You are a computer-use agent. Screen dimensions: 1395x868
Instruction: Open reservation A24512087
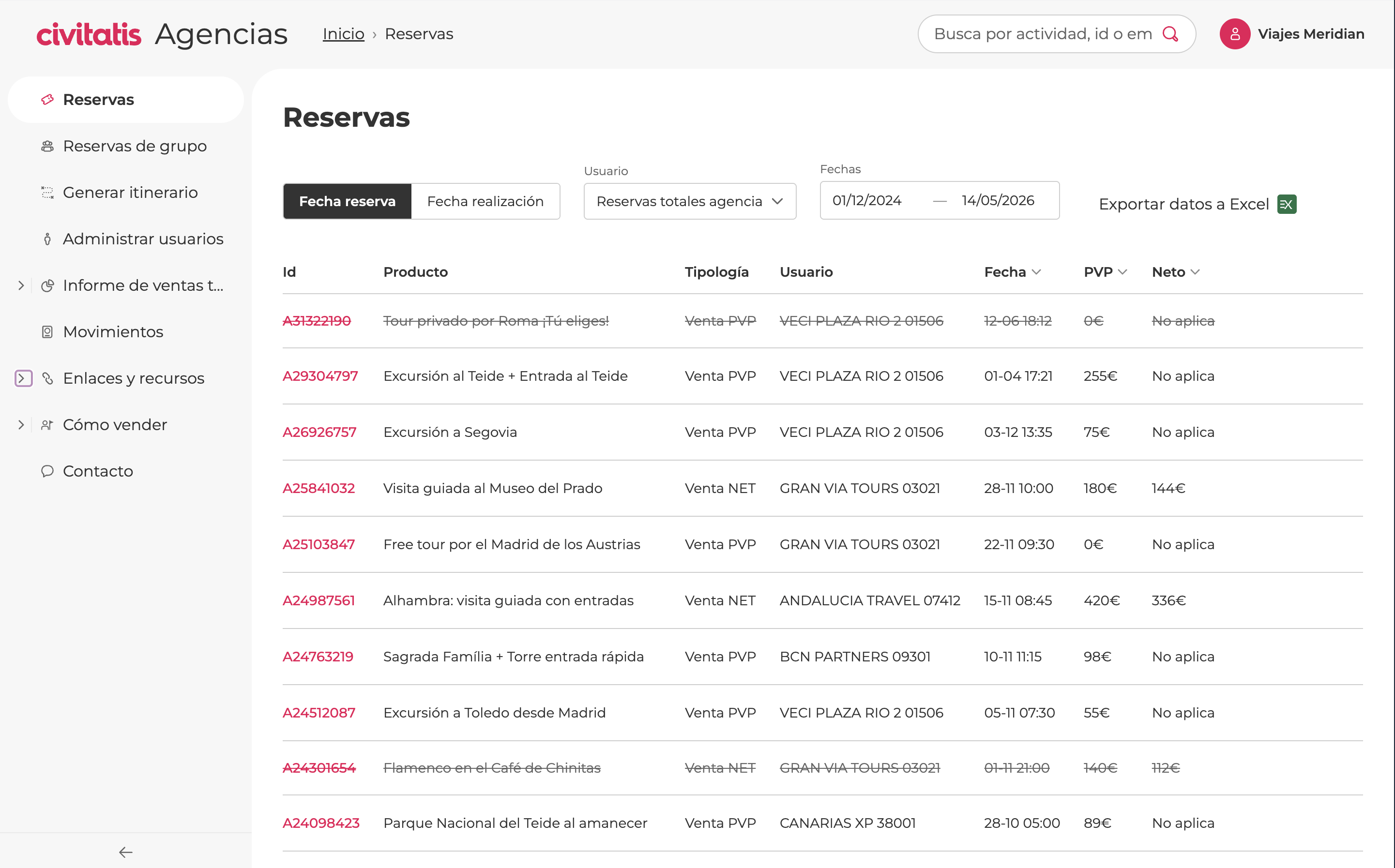[x=319, y=713]
